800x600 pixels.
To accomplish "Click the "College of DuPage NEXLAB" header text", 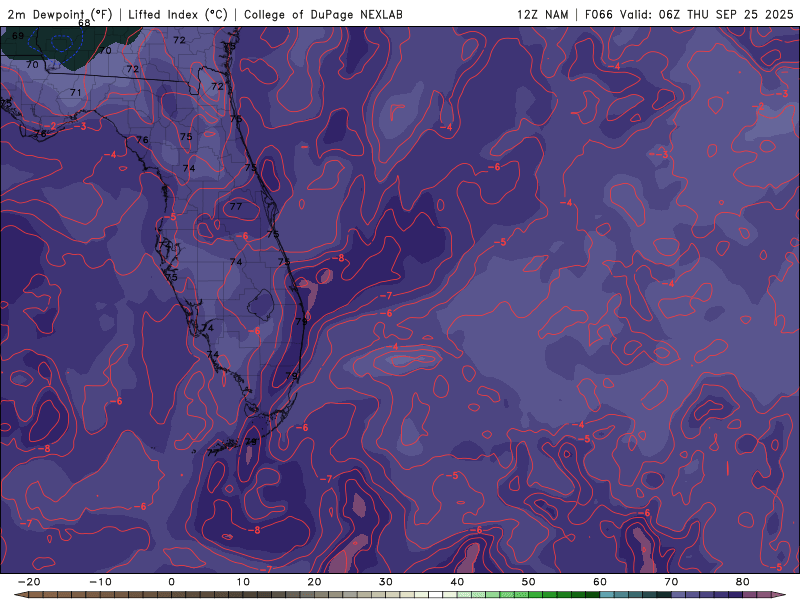I will tap(323, 14).
